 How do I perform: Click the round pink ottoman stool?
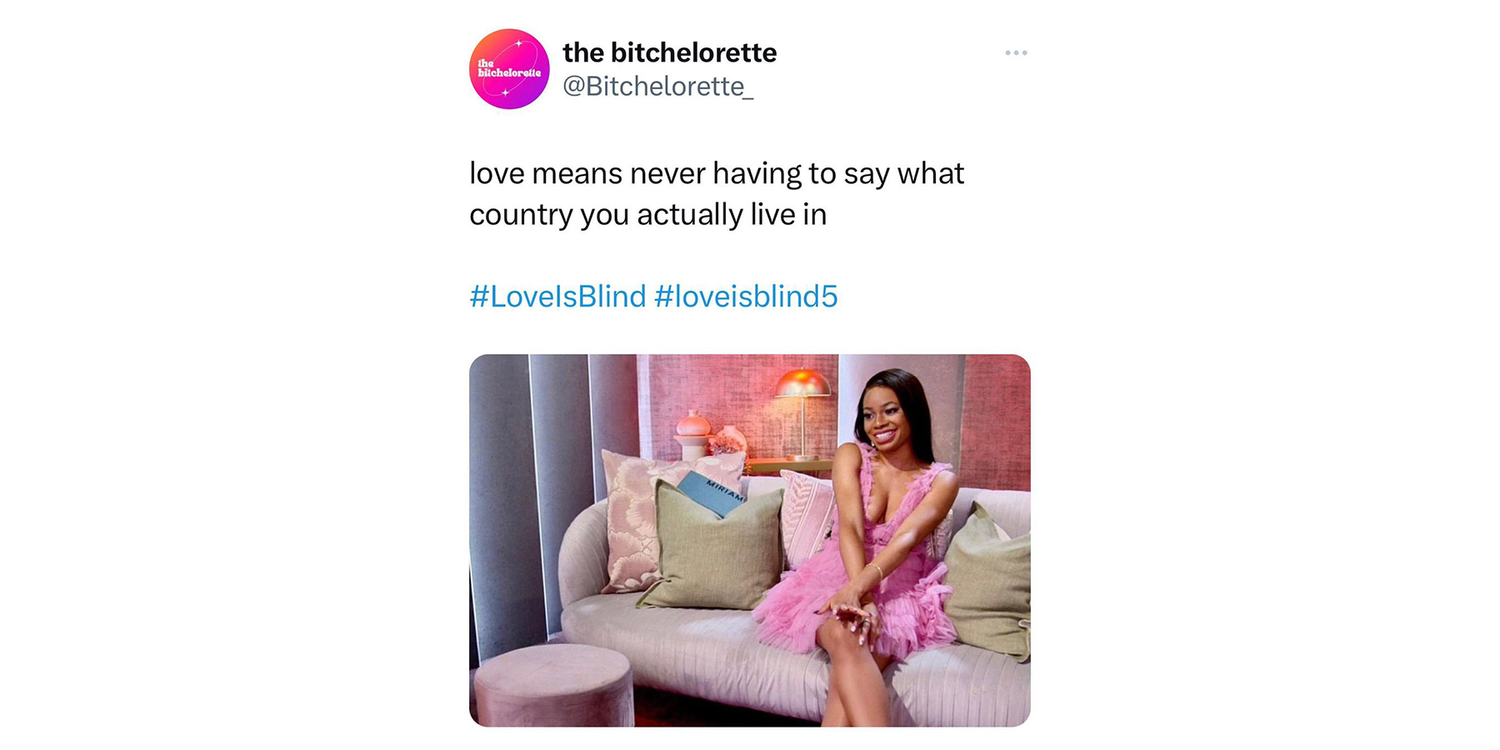coord(553,684)
